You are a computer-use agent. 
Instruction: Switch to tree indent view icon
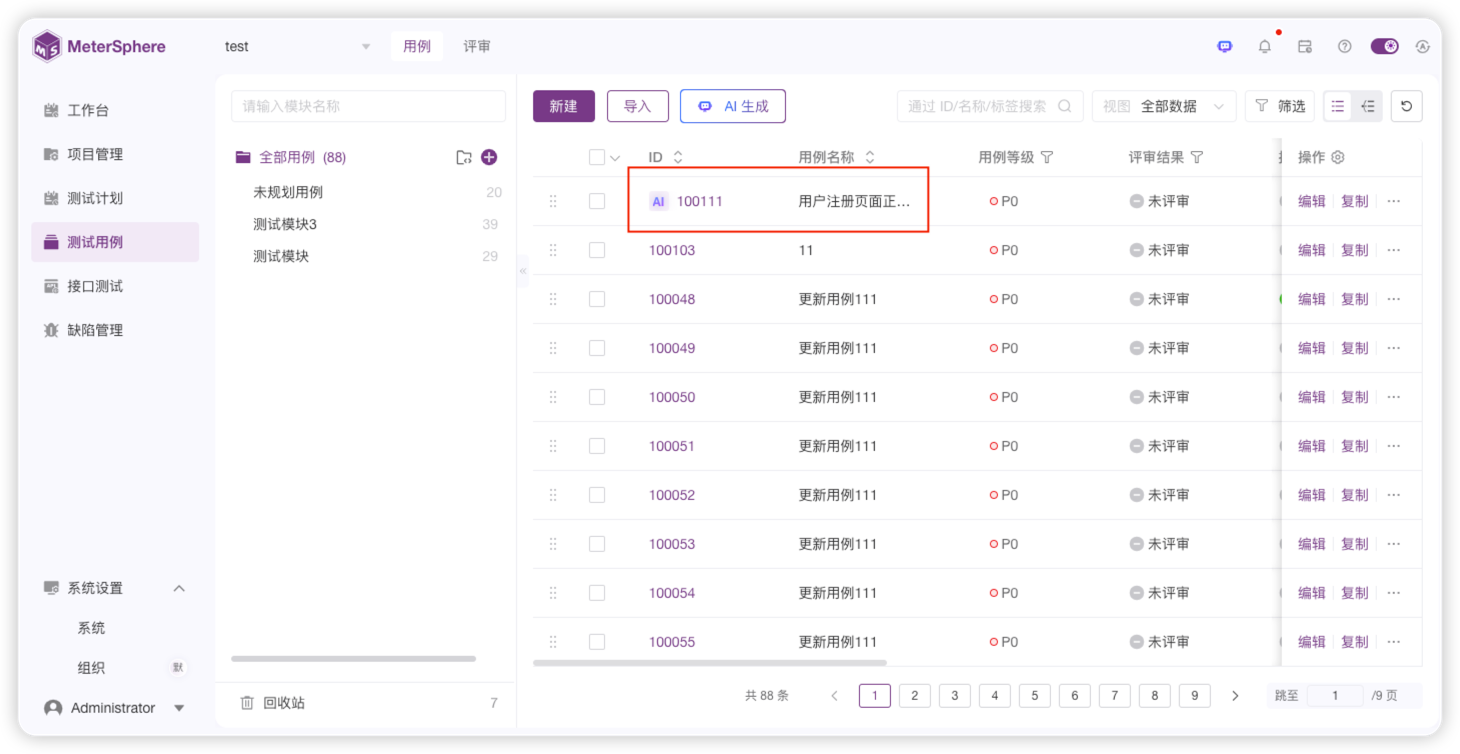(1368, 106)
